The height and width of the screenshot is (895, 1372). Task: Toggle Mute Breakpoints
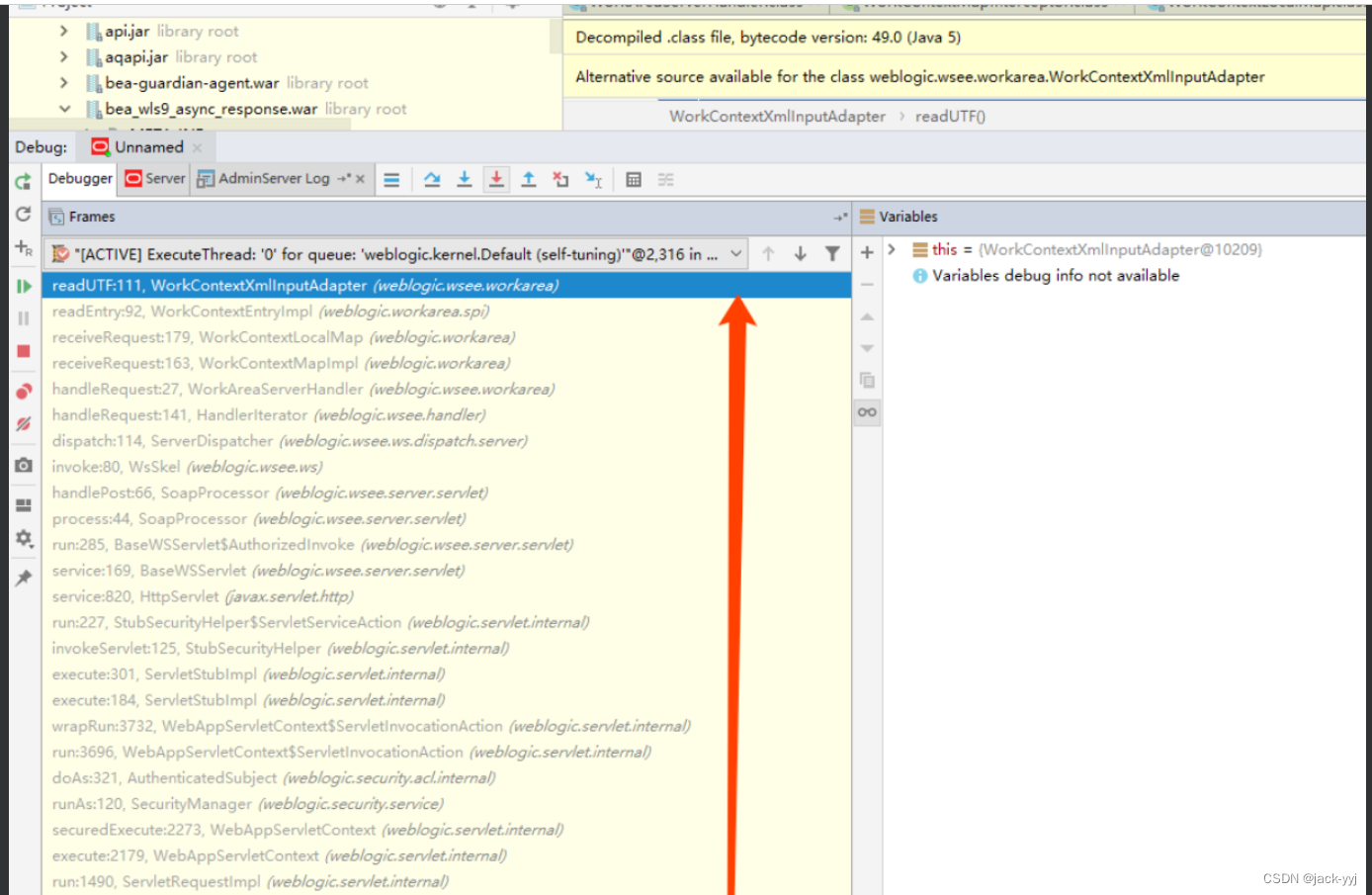coord(24,424)
